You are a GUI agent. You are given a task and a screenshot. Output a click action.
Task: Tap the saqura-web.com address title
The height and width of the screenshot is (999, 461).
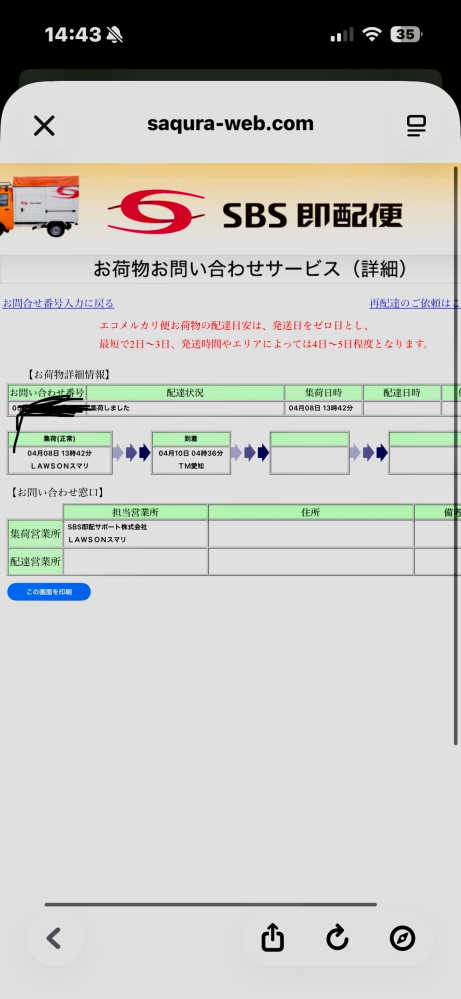point(230,123)
